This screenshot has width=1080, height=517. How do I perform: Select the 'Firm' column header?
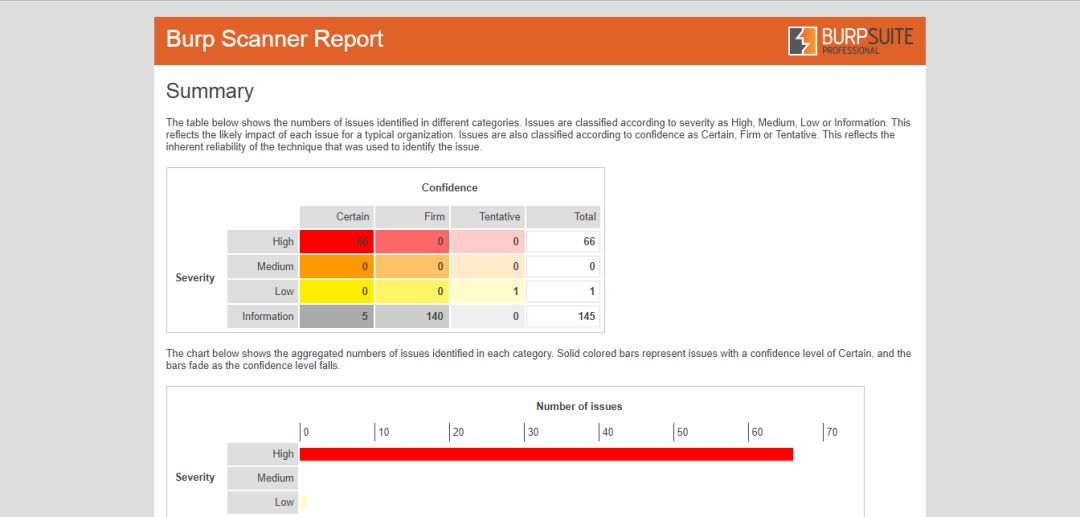coord(413,217)
